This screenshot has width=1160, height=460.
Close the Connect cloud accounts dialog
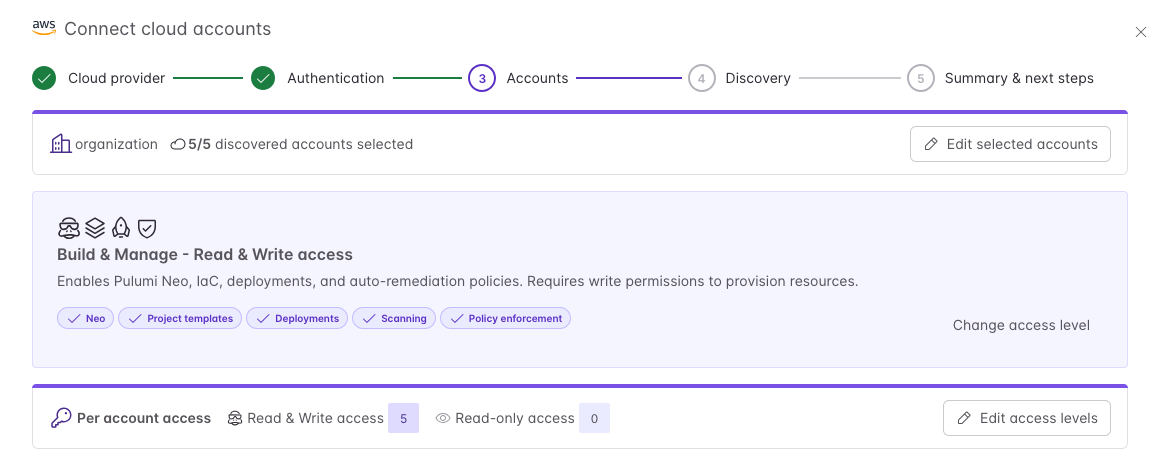[x=1140, y=32]
